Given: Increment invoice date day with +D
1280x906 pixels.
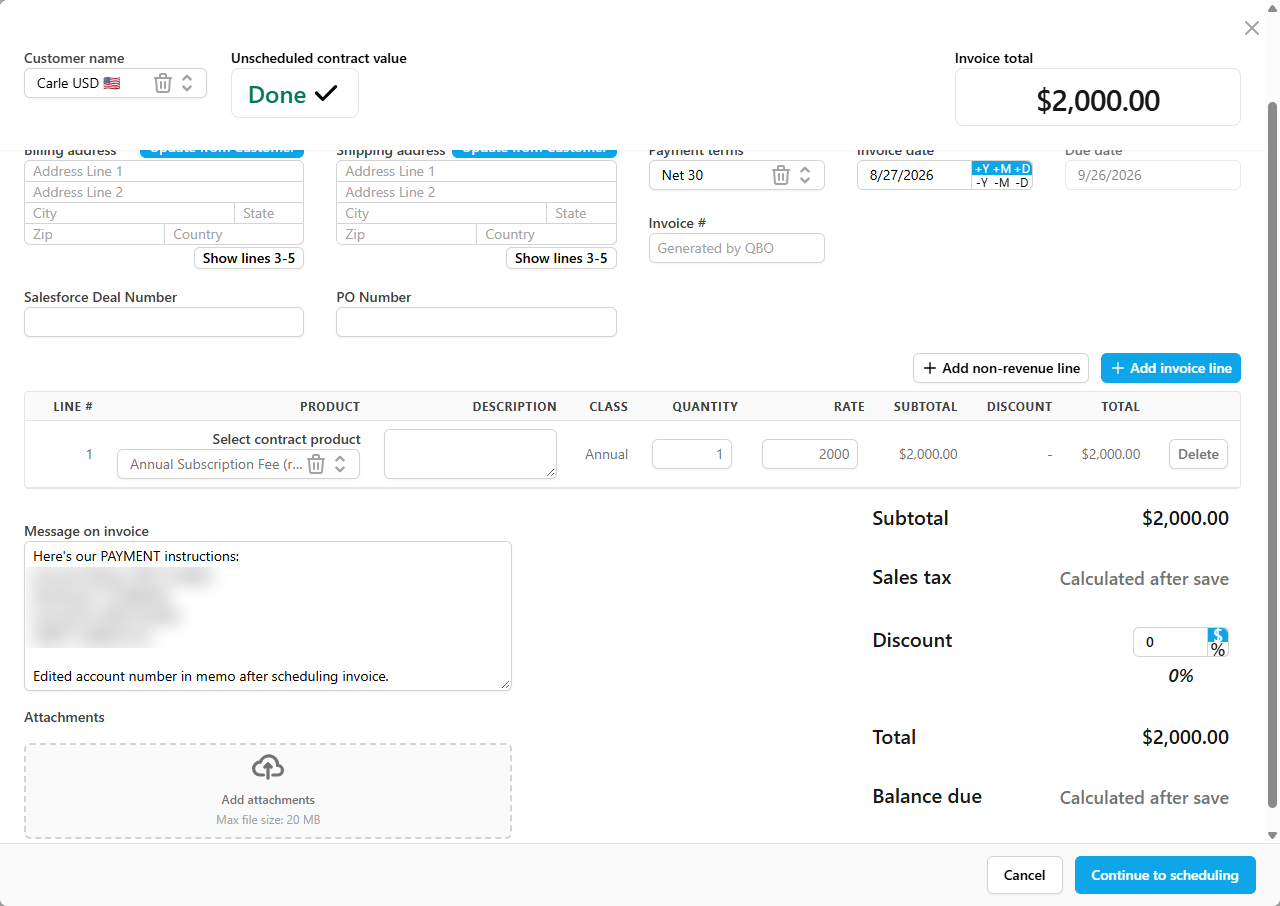Looking at the screenshot, I should (x=1022, y=168).
